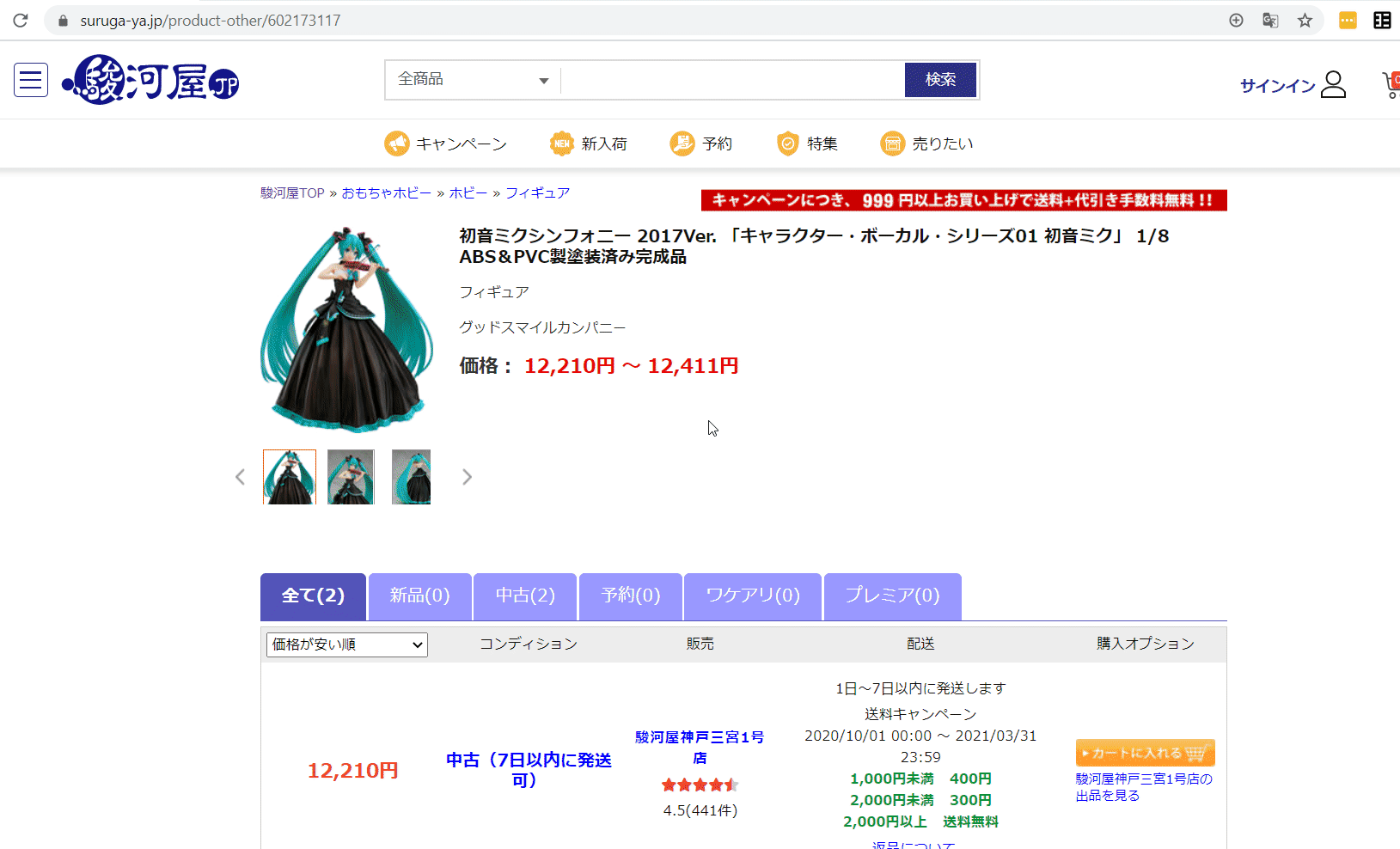Open the shopping cart icon
This screenshot has width=1400, height=849.
pos(1391,84)
